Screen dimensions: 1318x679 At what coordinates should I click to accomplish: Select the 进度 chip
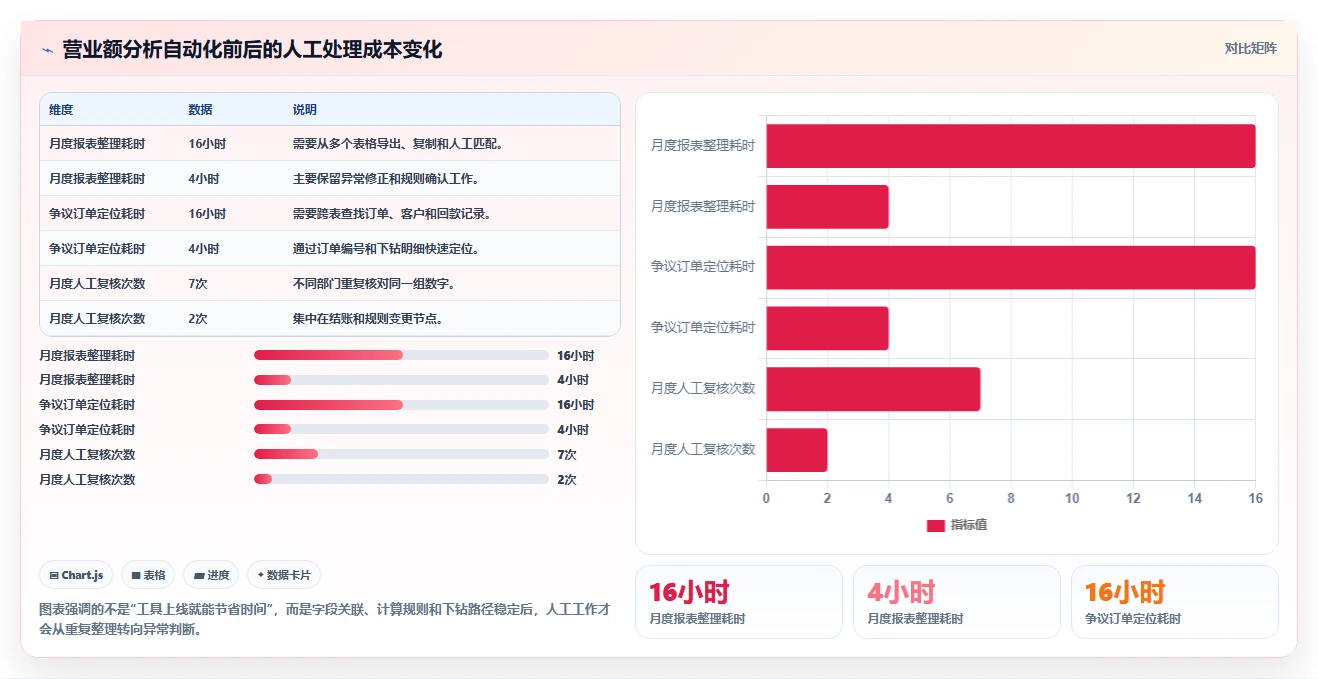(x=211, y=575)
